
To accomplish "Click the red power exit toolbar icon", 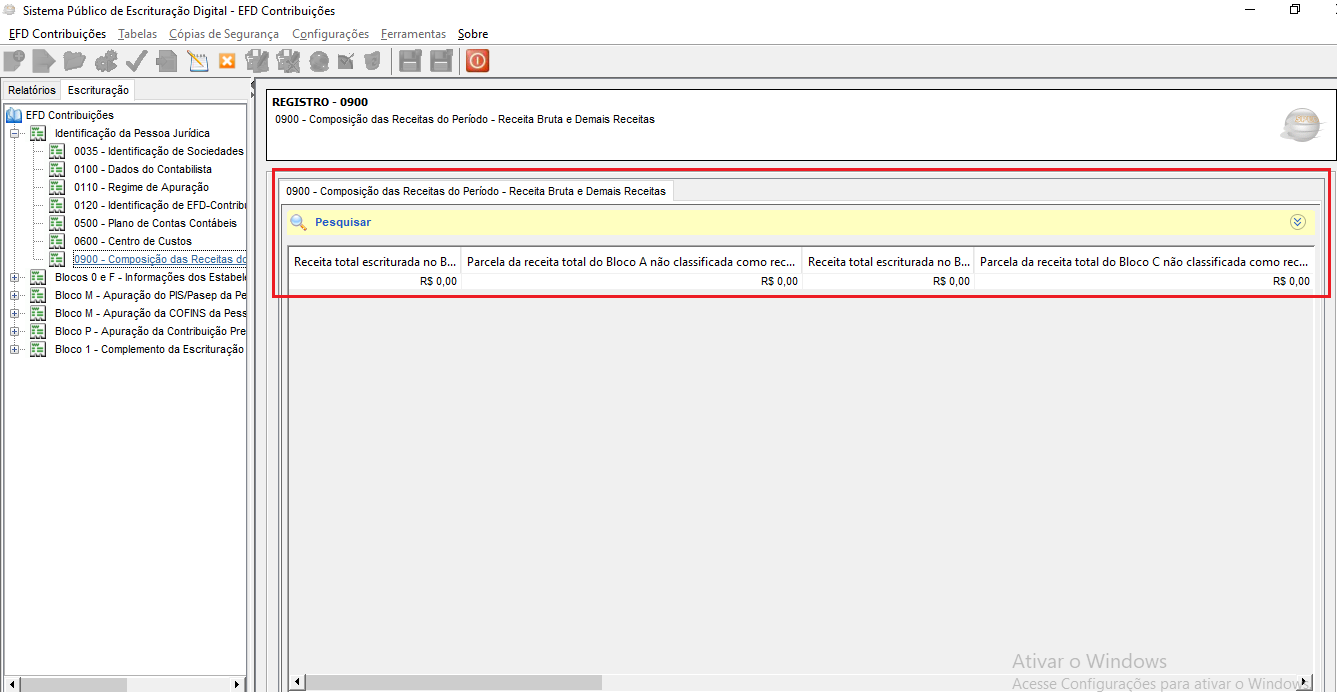I will (x=477, y=61).
